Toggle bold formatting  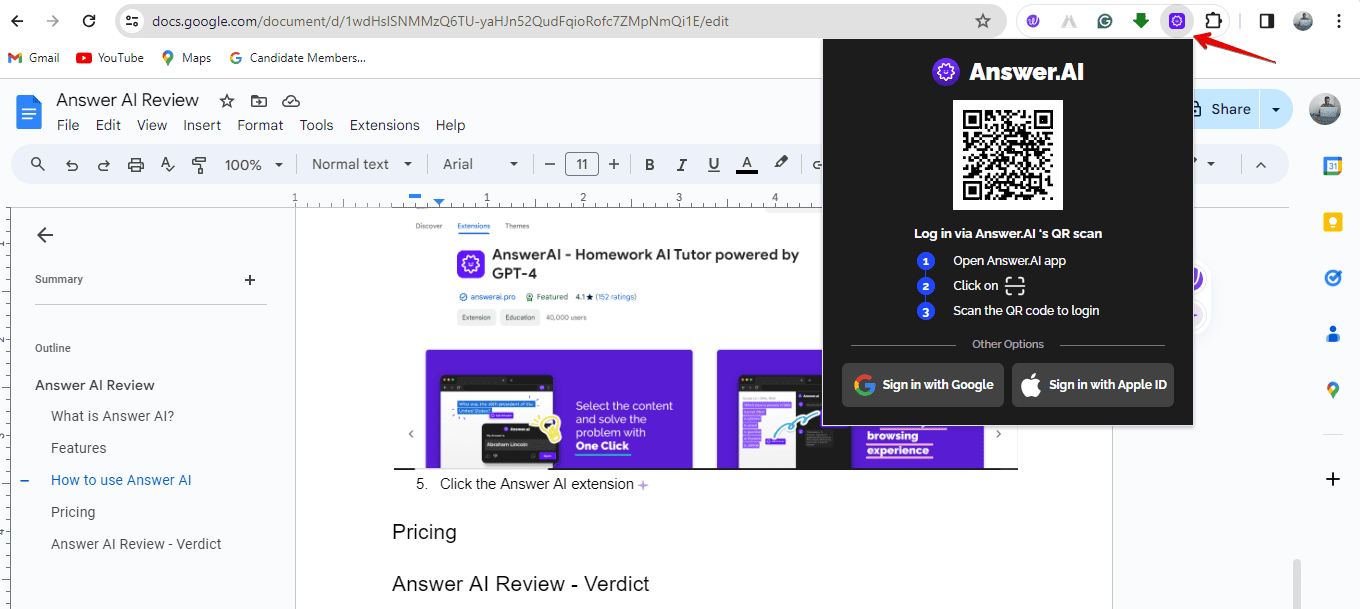[x=649, y=164]
